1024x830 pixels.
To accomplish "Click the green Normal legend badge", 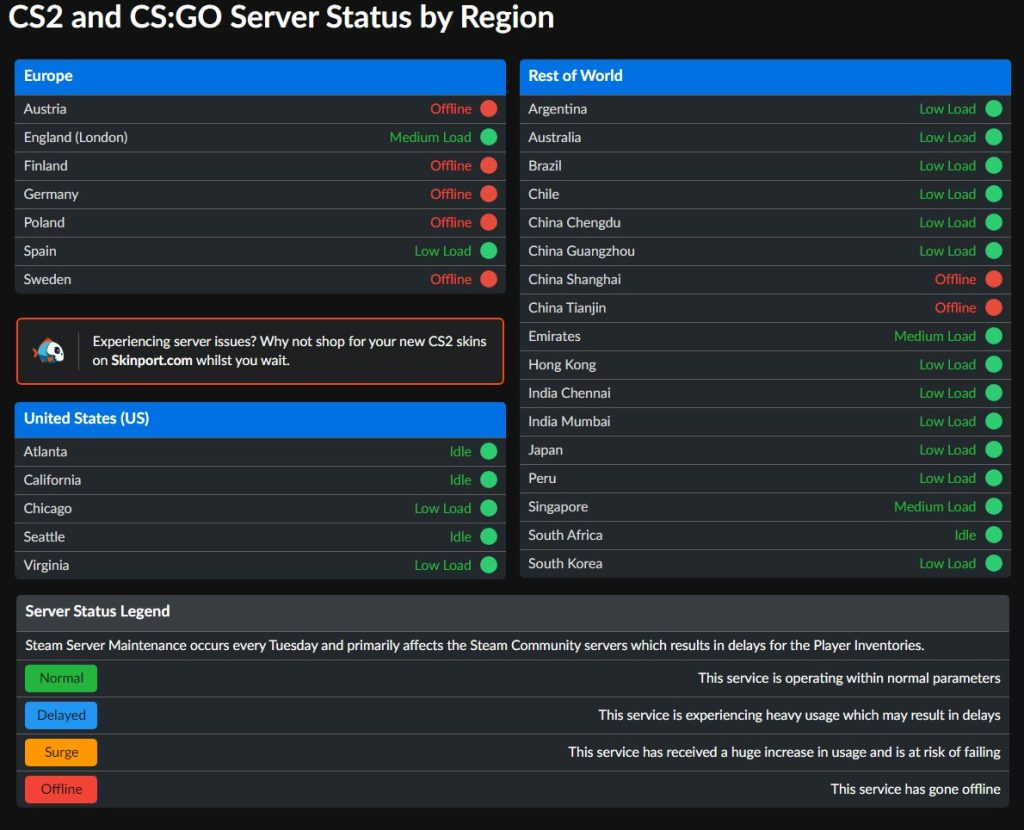I will coord(61,678).
